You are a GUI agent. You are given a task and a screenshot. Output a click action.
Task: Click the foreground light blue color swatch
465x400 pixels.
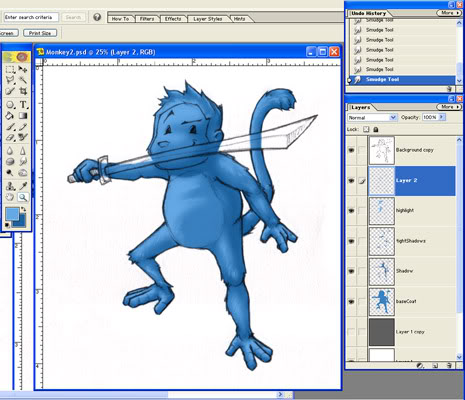[x=12, y=214]
